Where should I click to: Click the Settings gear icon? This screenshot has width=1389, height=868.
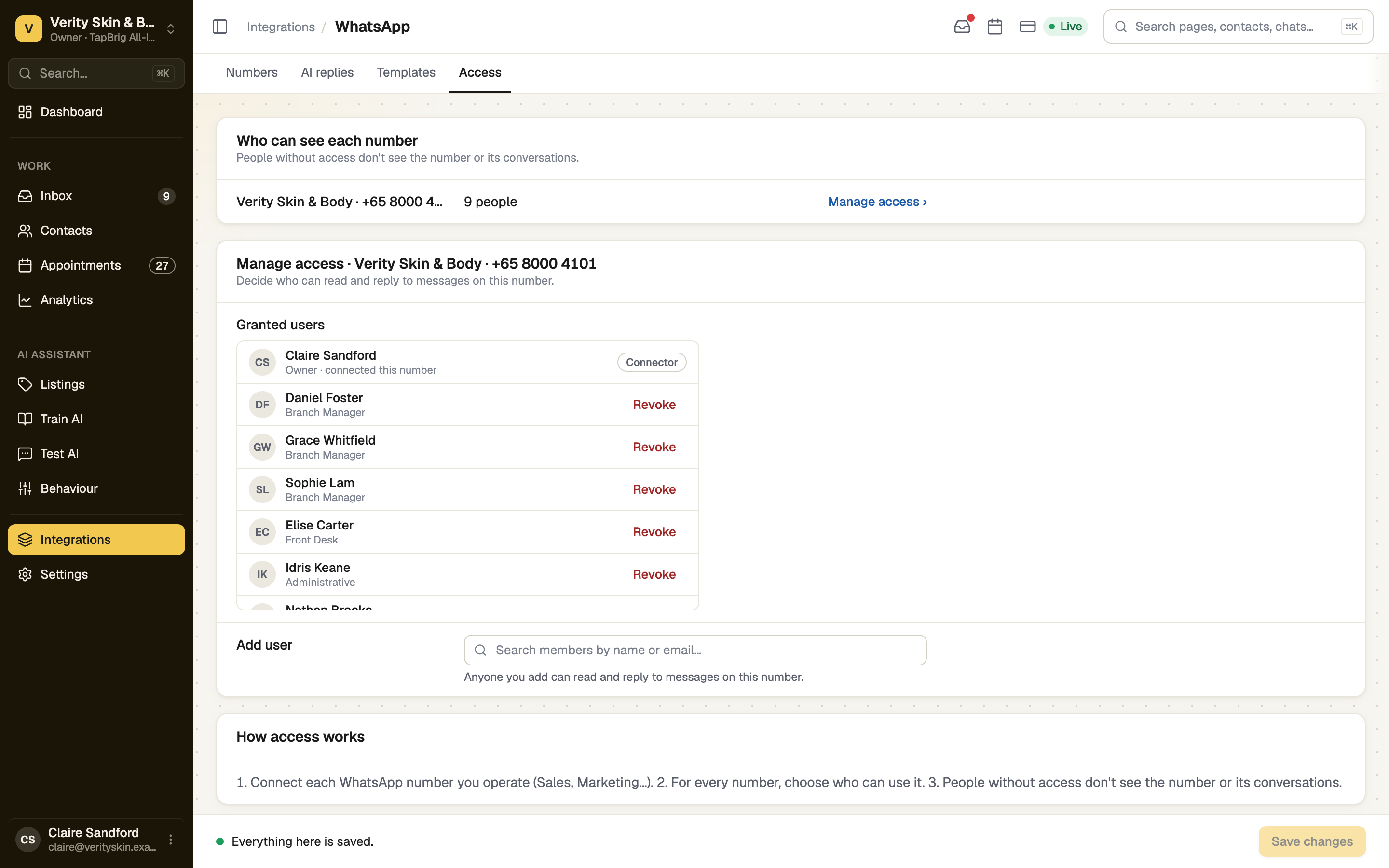(25, 574)
